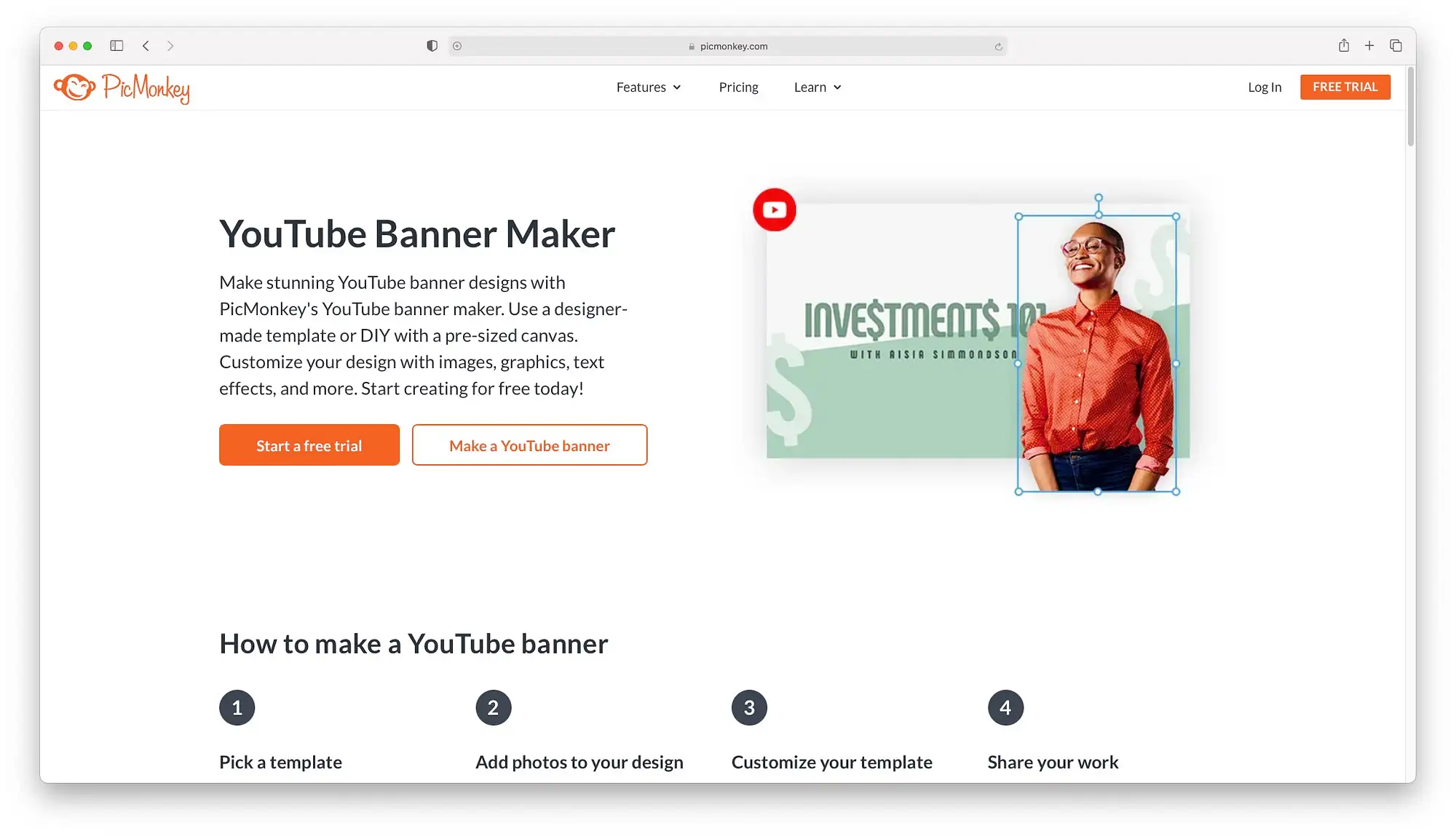Expand the Features dropdown menu
The width and height of the screenshot is (1456, 836).
(648, 87)
